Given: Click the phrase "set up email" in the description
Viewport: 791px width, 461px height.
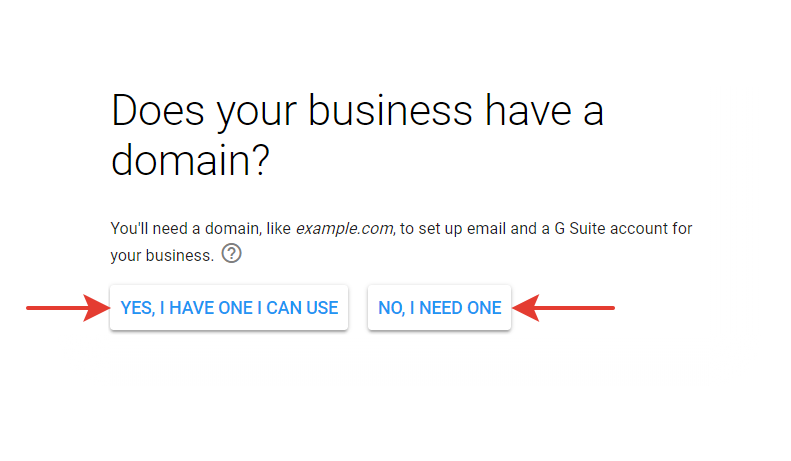Looking at the screenshot, I should (462, 228).
